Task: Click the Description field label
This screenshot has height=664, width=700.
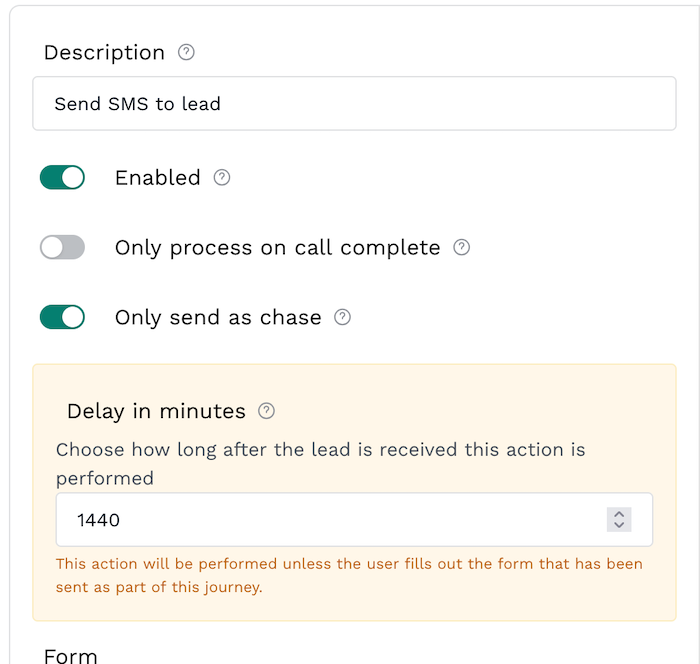Action: [104, 53]
